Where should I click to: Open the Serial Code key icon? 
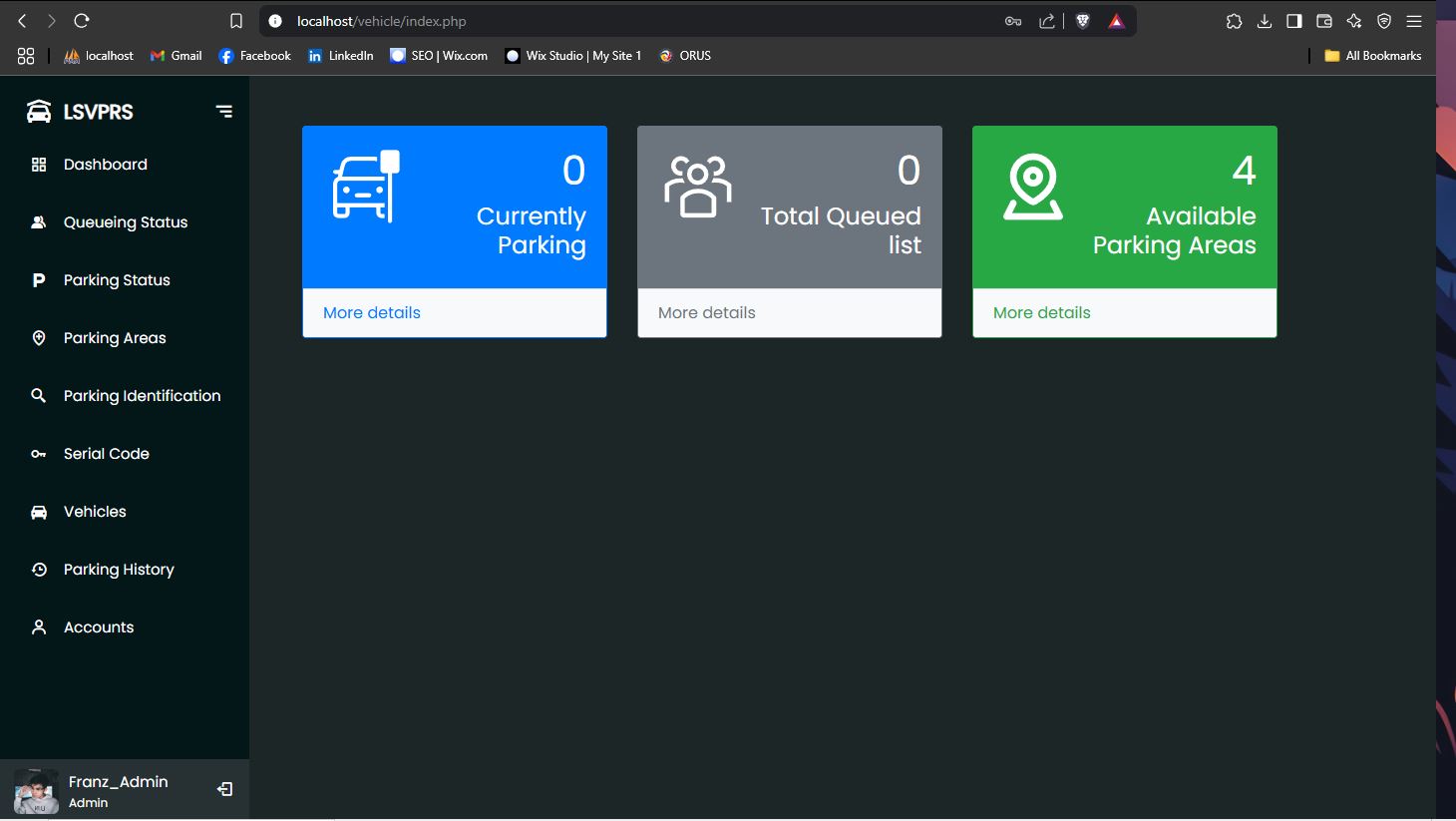tap(39, 454)
